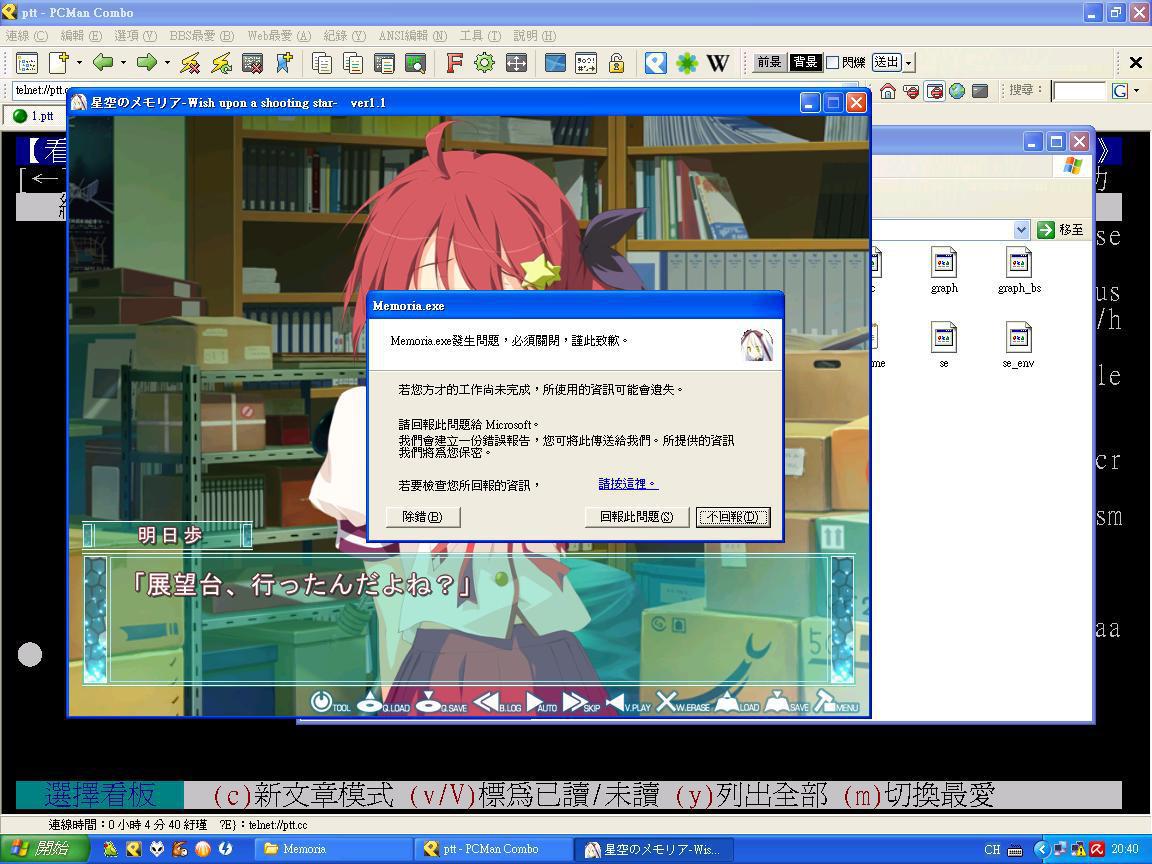Click the 搜尋 search input box
This screenshot has height=864, width=1152.
(x=1079, y=91)
